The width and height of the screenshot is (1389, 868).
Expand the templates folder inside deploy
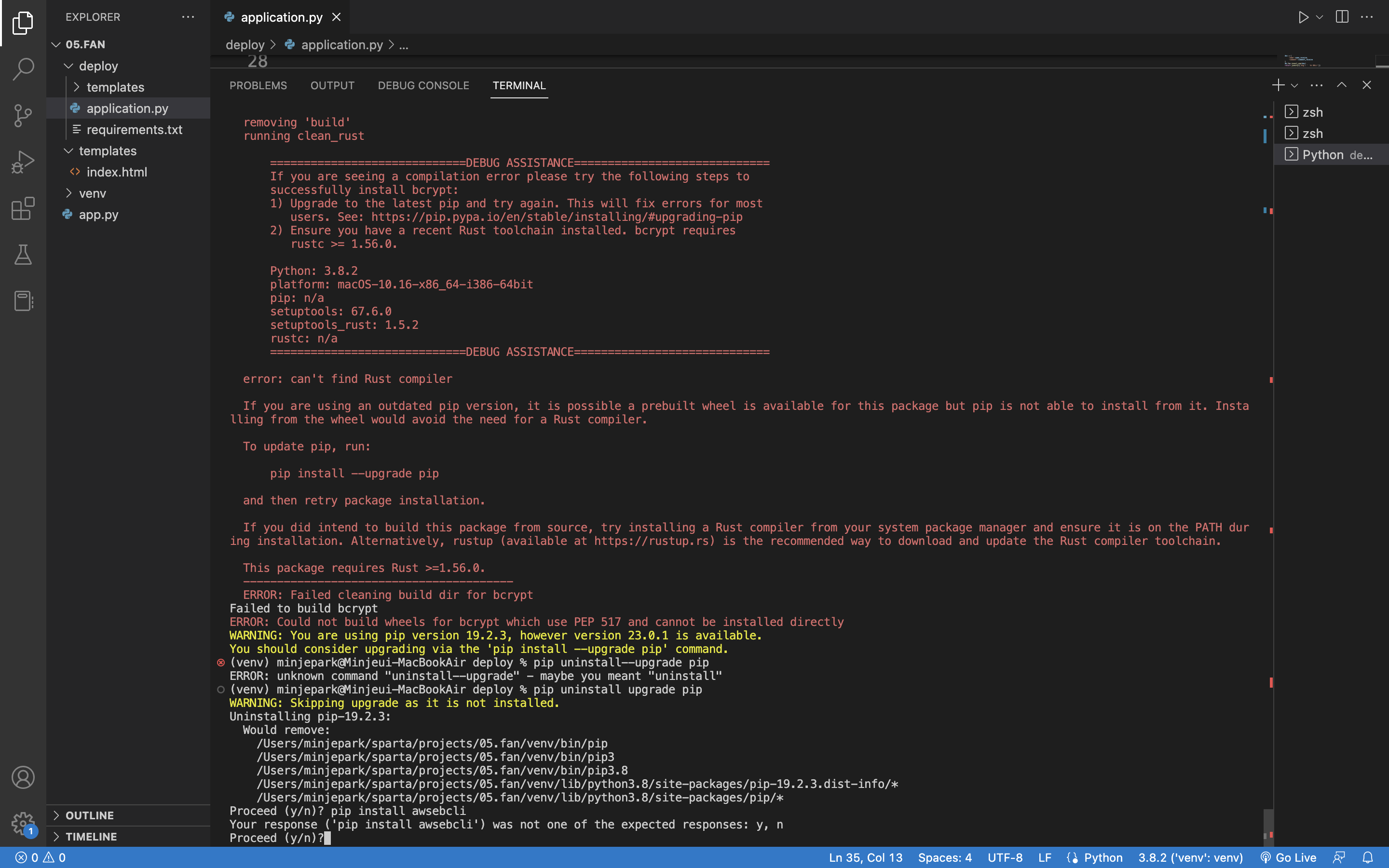[129, 87]
